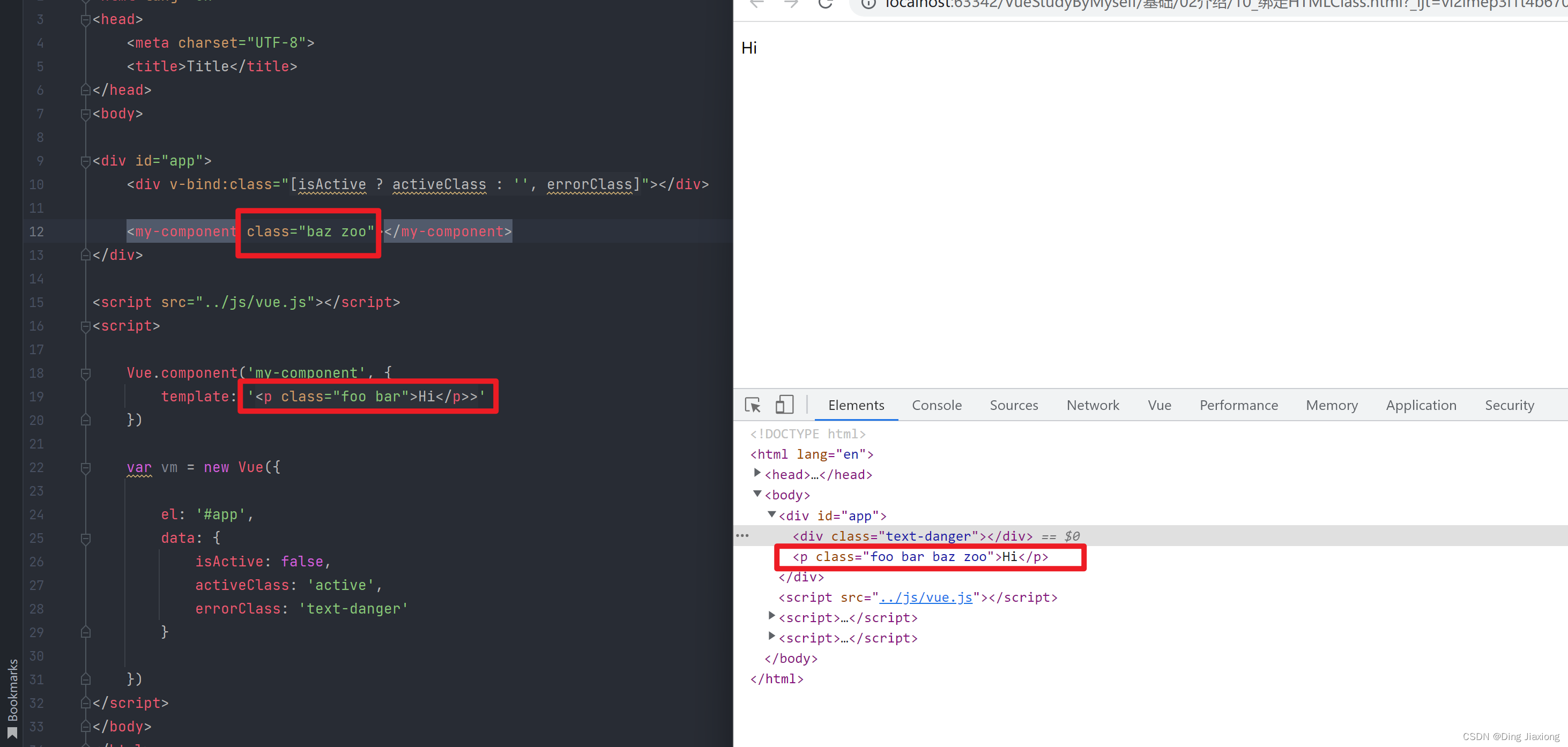This screenshot has width=1568, height=747.
Task: Select the closing </body> DOM row
Action: tap(791, 658)
